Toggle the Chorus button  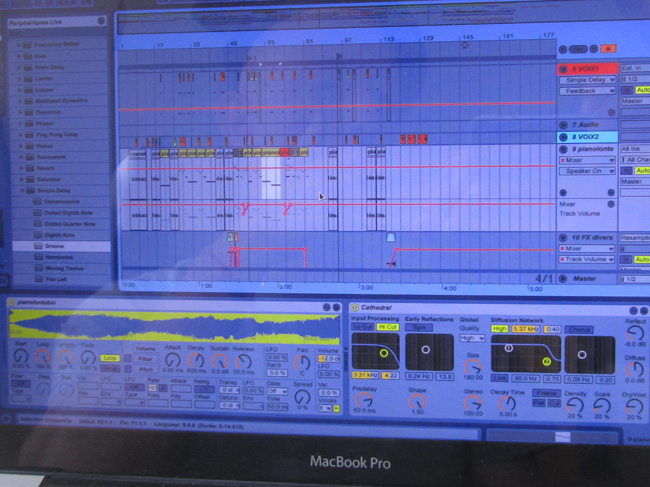pyautogui.click(x=579, y=330)
